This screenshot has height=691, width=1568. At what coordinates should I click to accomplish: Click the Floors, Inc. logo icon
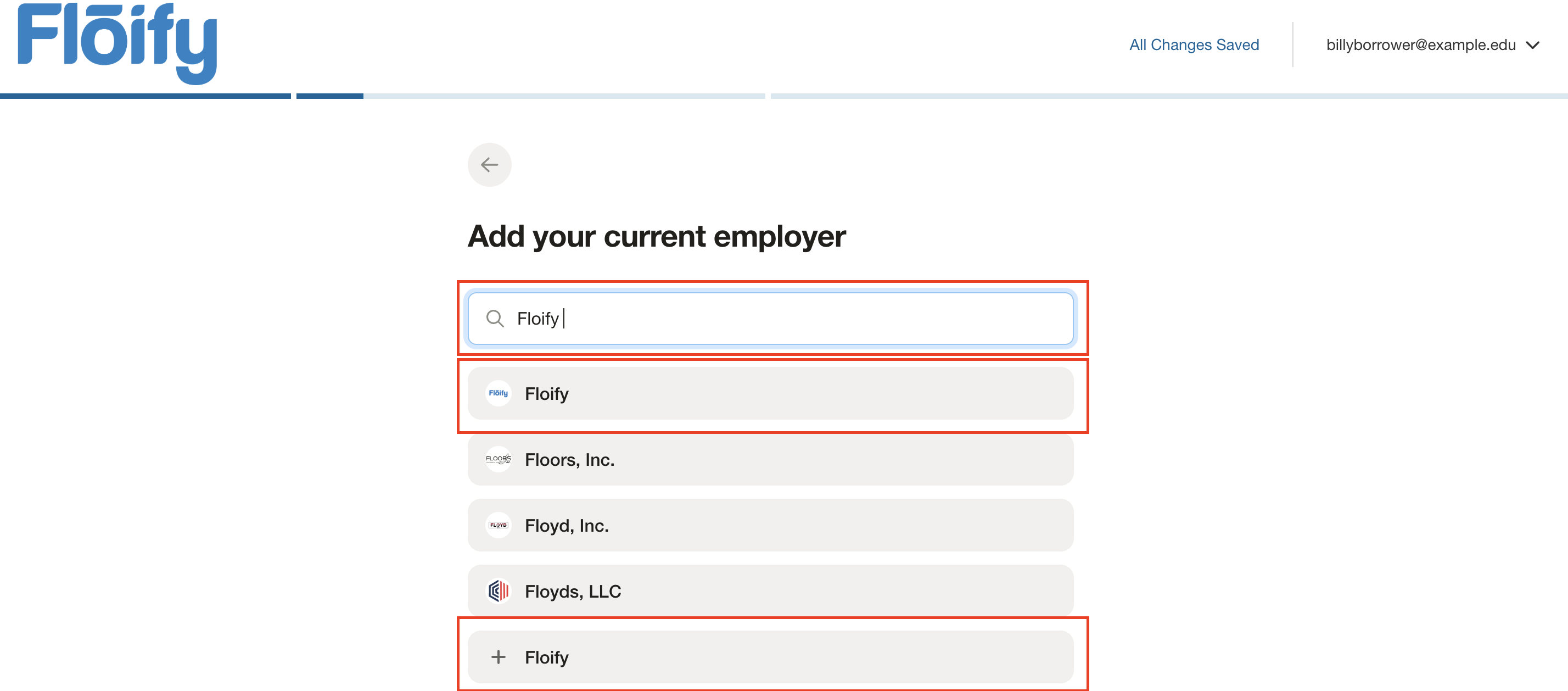(498, 459)
